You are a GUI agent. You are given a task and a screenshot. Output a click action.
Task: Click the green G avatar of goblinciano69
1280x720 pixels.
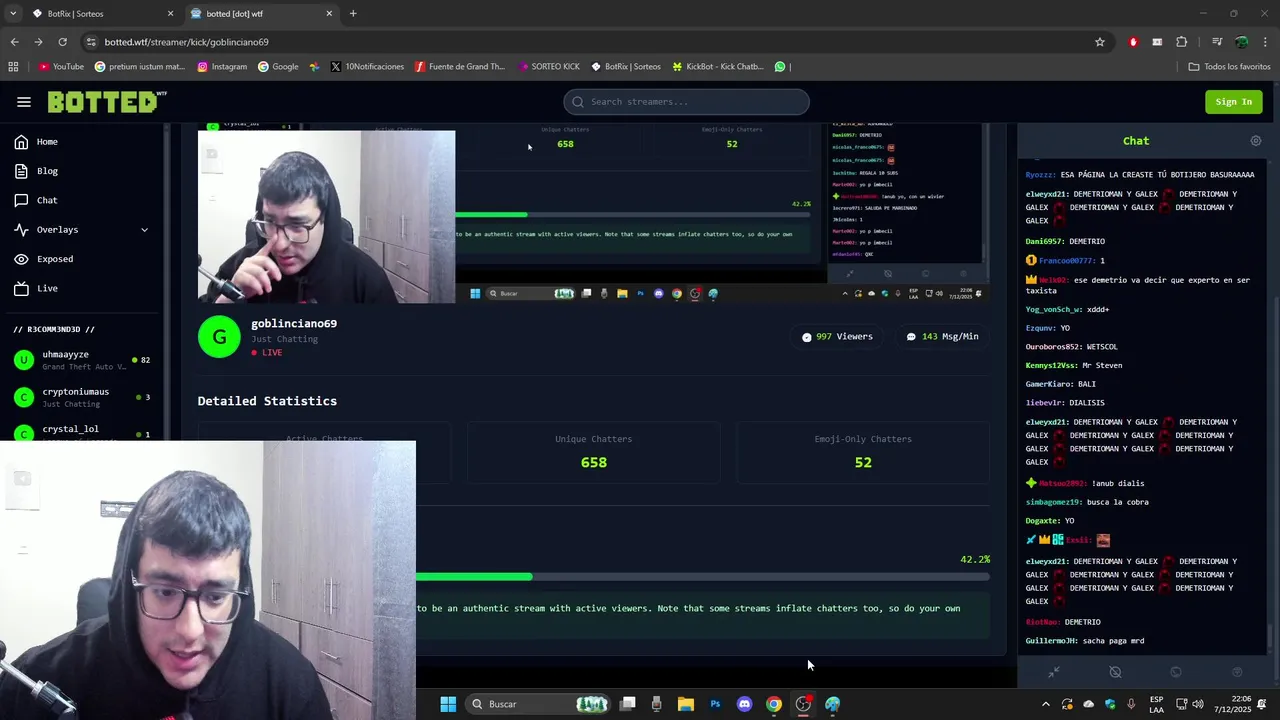click(x=219, y=337)
